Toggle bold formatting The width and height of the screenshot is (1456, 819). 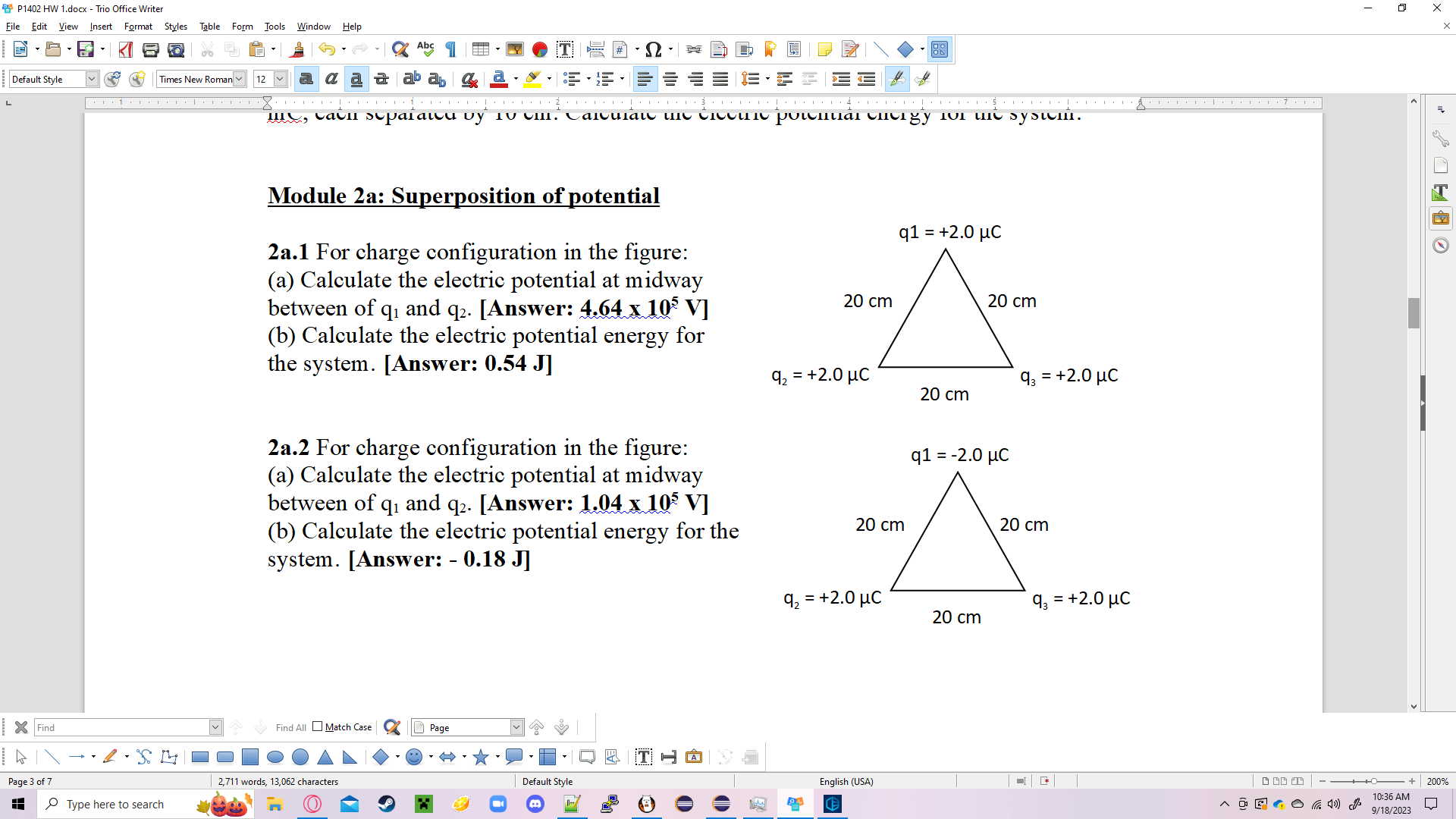(x=306, y=78)
